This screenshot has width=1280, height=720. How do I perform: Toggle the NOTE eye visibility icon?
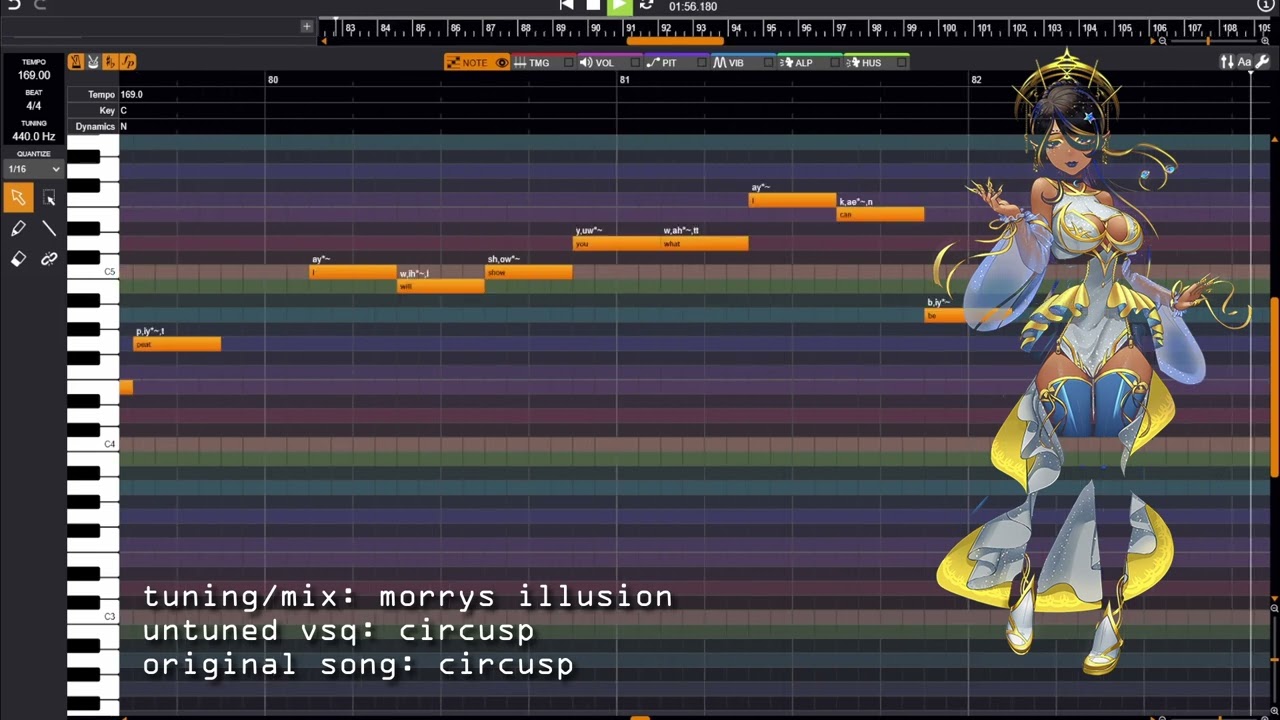click(x=502, y=62)
